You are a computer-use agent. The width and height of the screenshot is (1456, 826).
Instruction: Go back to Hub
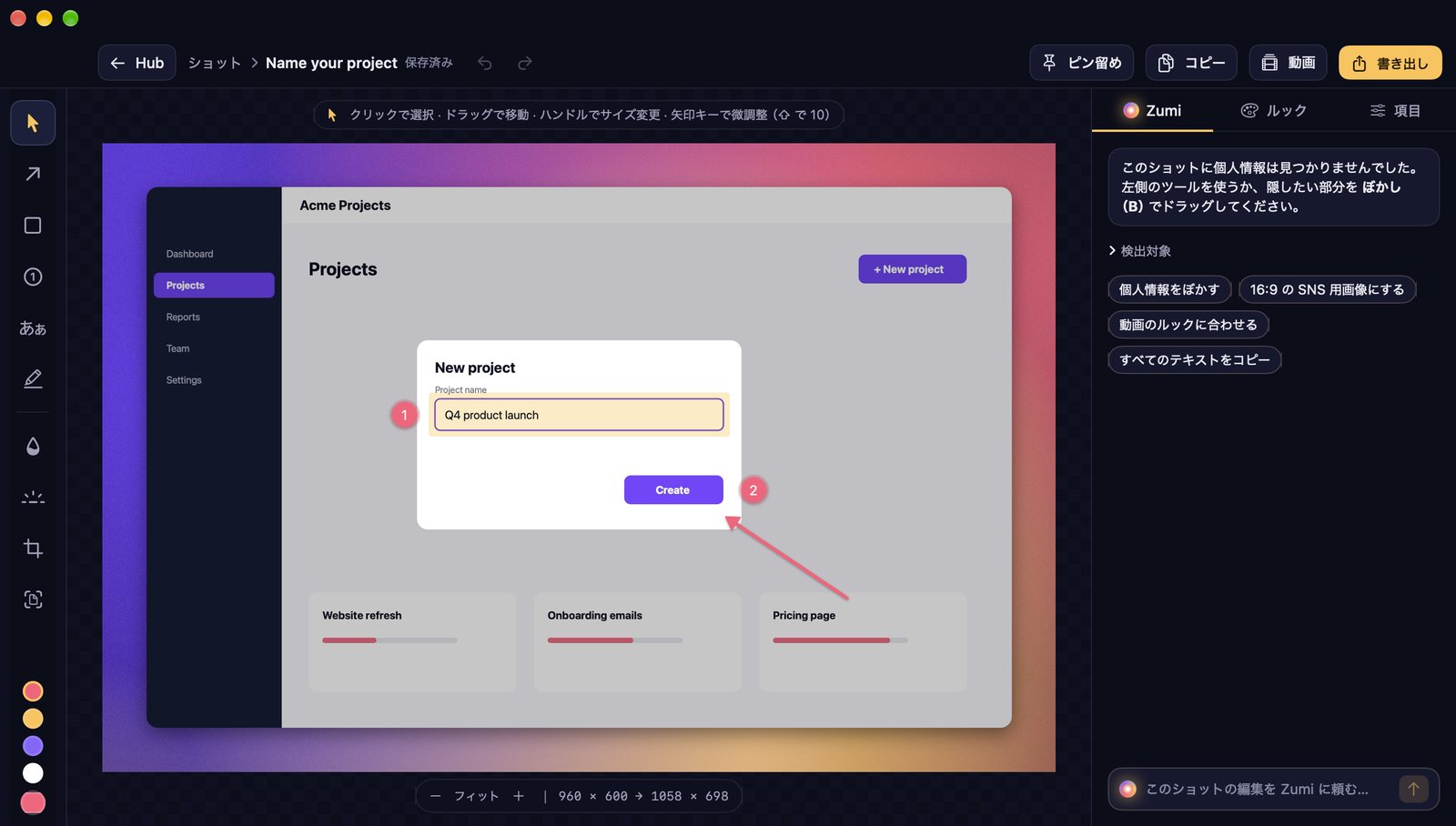click(137, 63)
